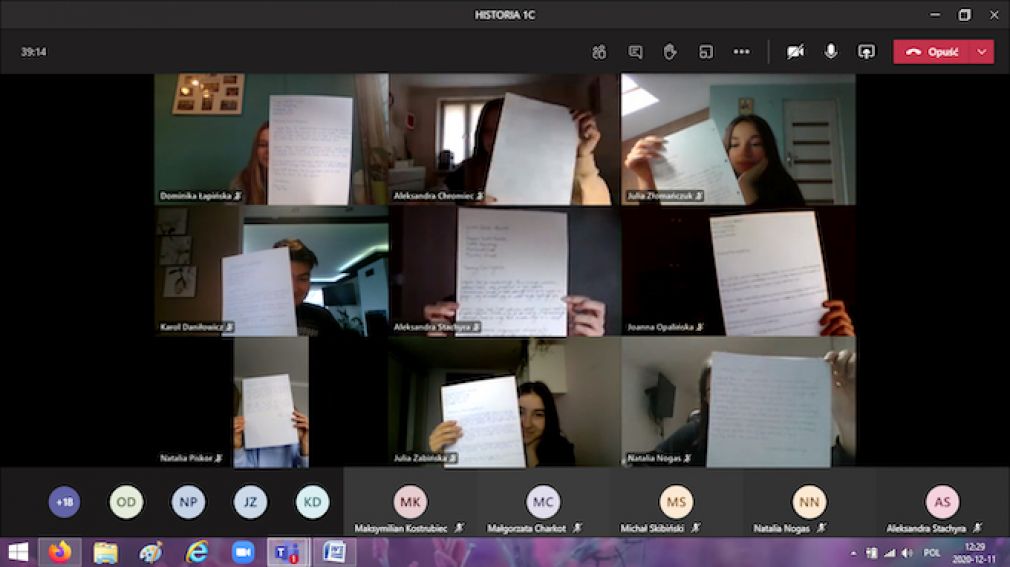Select Aleksandra Stachyra video tile
The image size is (1010, 567).
(504, 271)
